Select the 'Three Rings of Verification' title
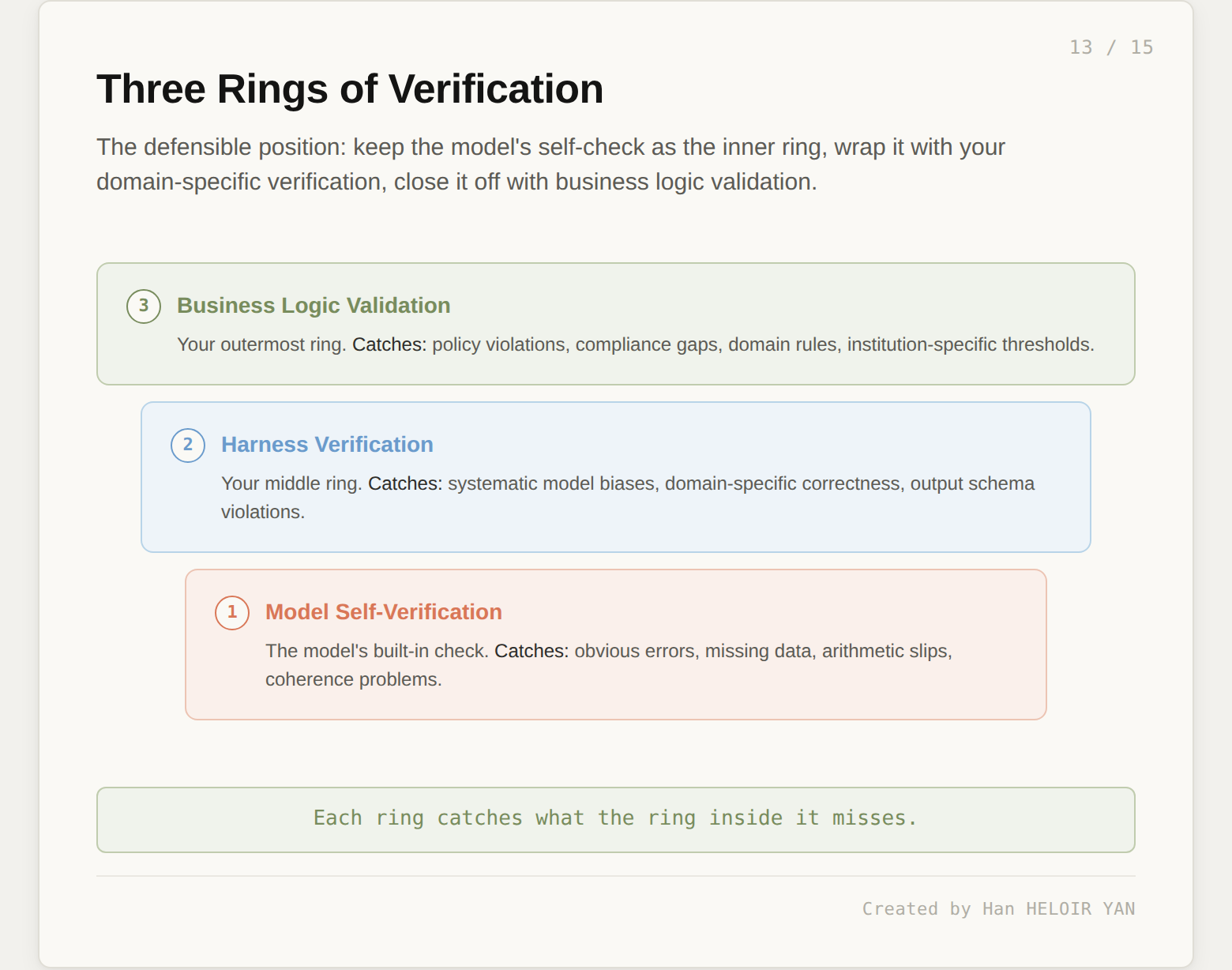 coord(350,88)
